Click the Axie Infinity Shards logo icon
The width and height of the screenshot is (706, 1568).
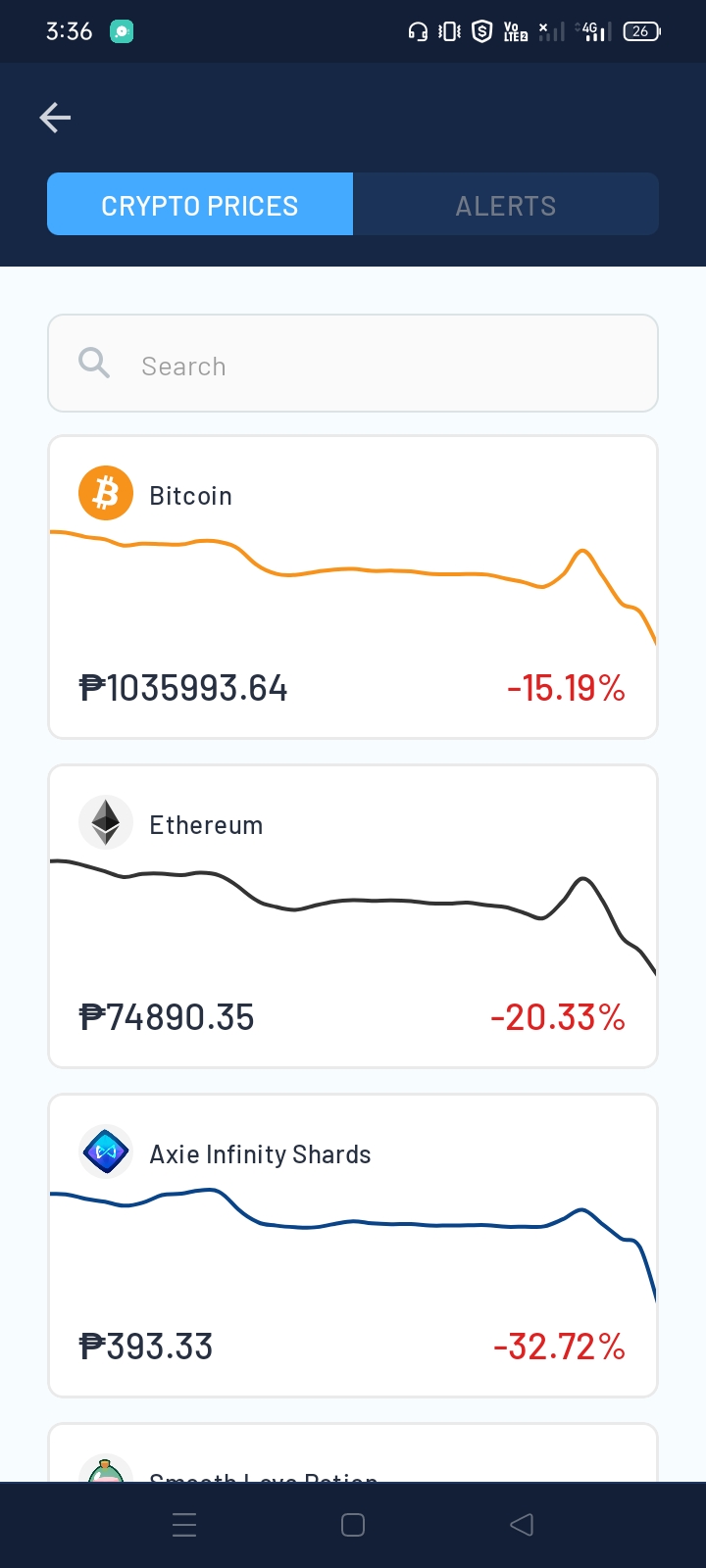click(106, 1151)
